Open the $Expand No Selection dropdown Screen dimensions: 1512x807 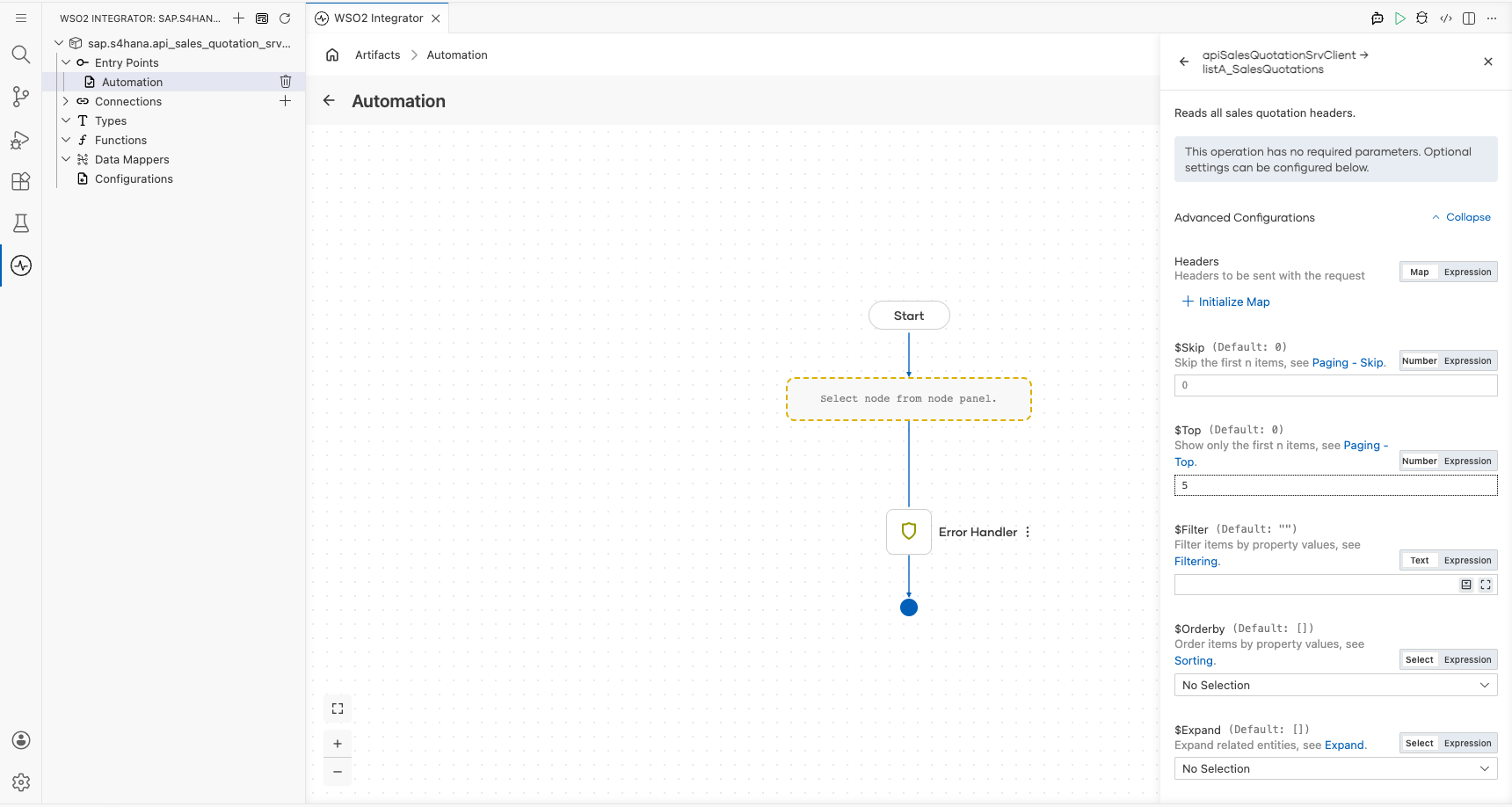pos(1335,769)
